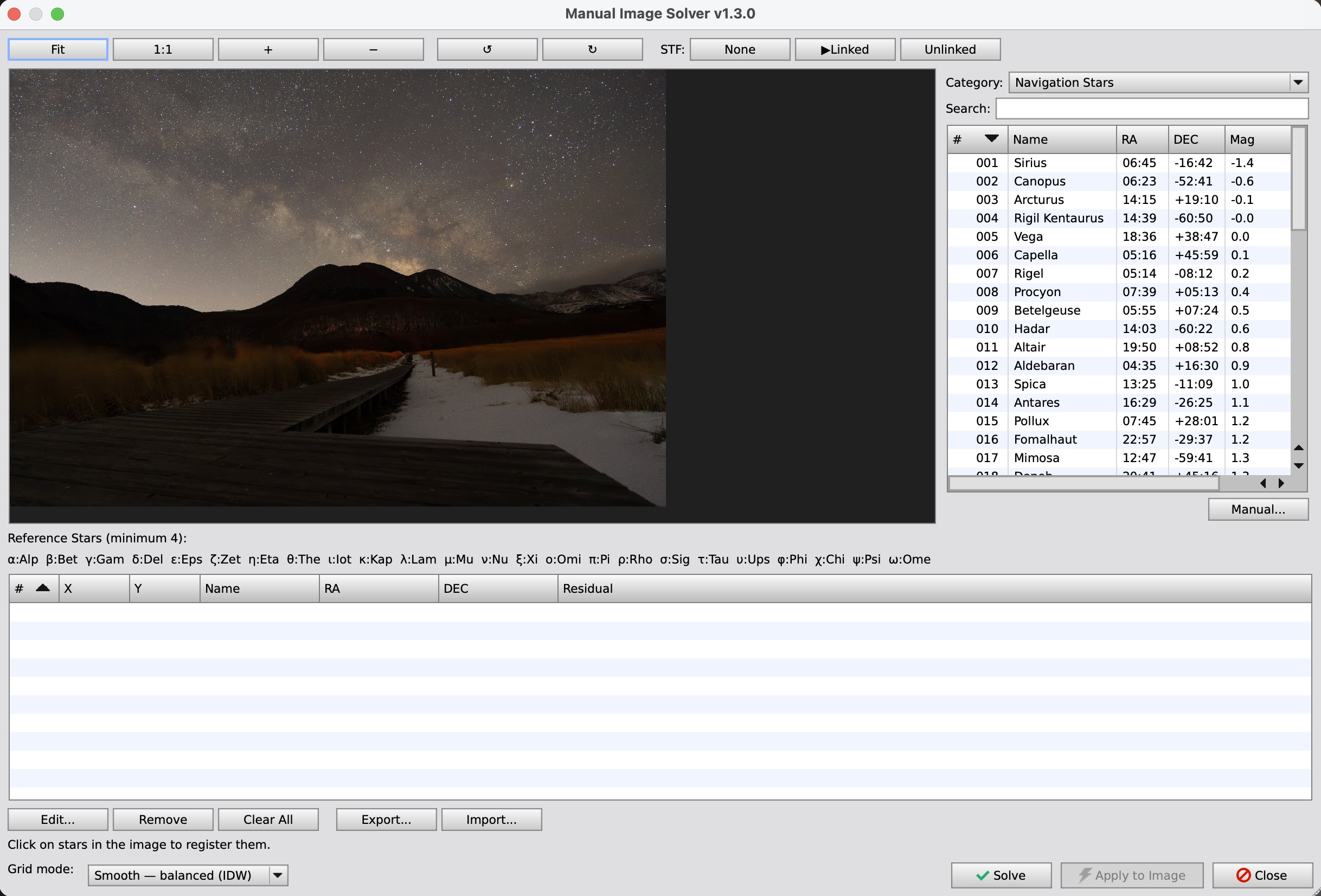1321x896 pixels.
Task: Clear all registered reference stars
Action: coord(268,819)
